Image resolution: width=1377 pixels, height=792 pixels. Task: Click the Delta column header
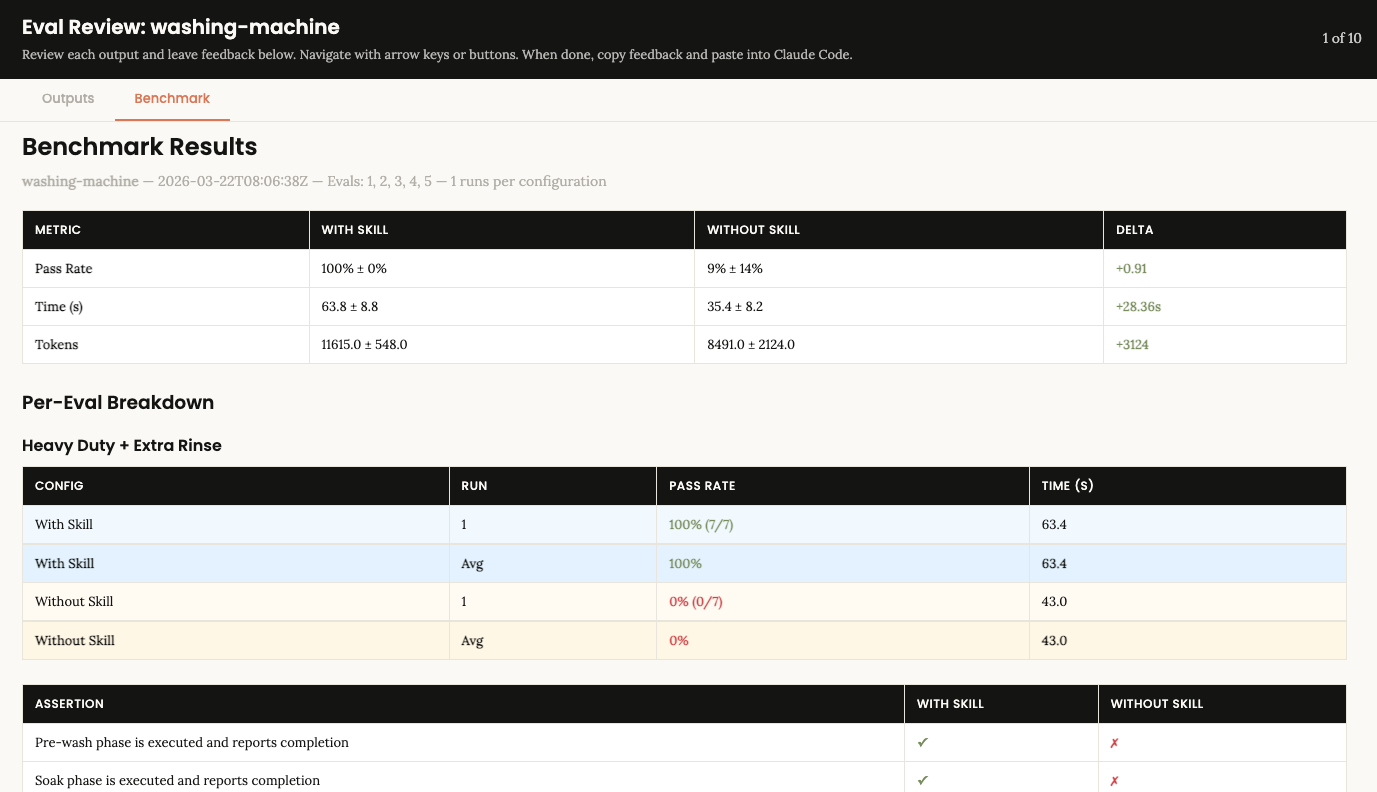1134,230
